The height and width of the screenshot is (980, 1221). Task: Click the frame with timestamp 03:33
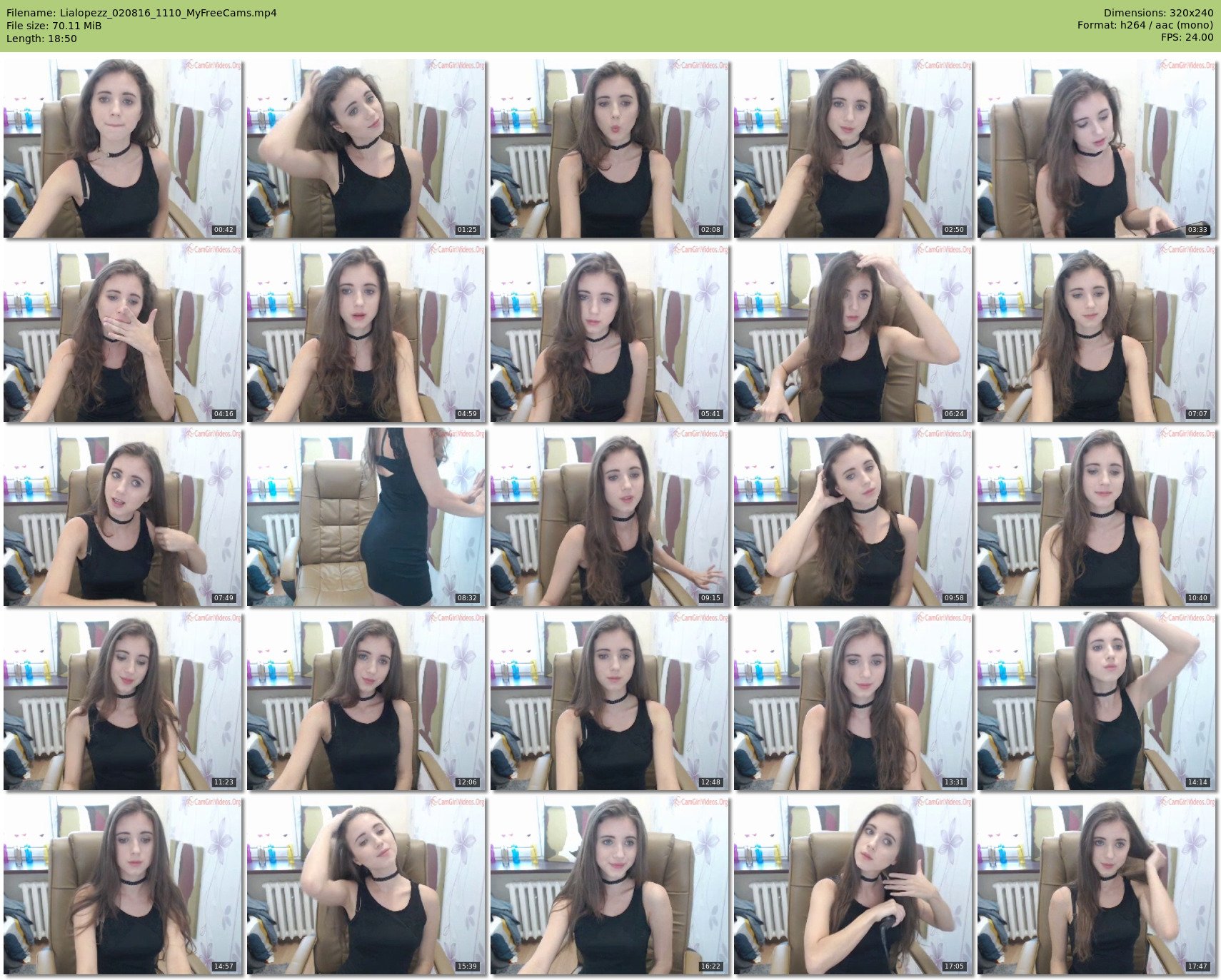(x=1097, y=148)
